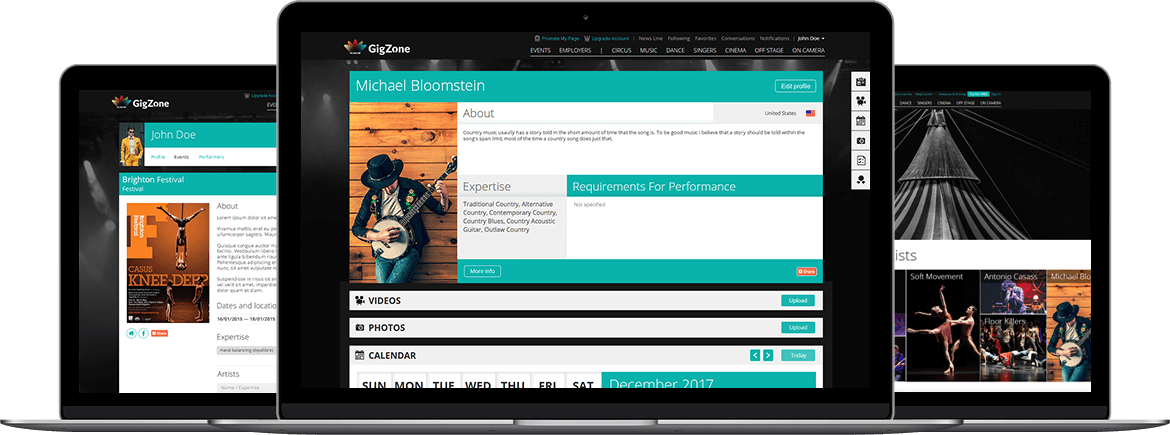Select CINEMA category in center navigation
1170x435 pixels.
point(736,51)
